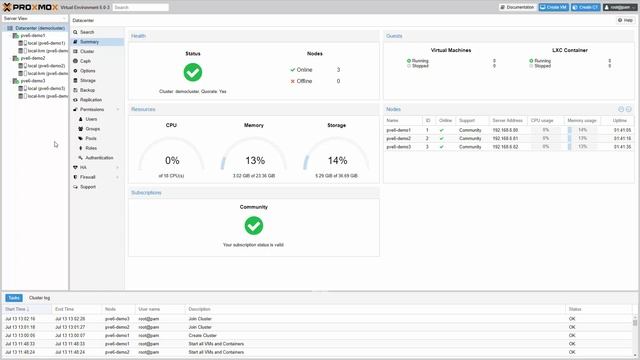The image size is (640, 360).
Task: Click the Replication icon in menu
Action: point(75,100)
